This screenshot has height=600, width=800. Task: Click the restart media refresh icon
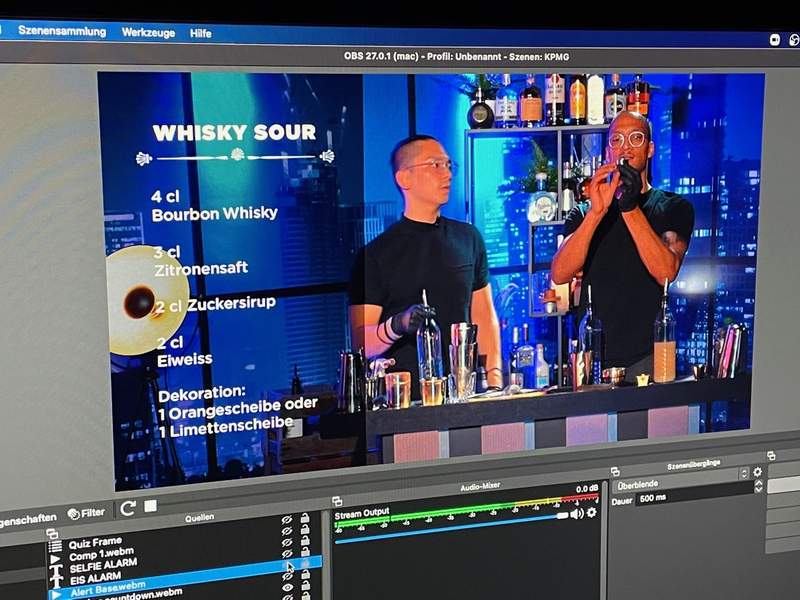128,508
